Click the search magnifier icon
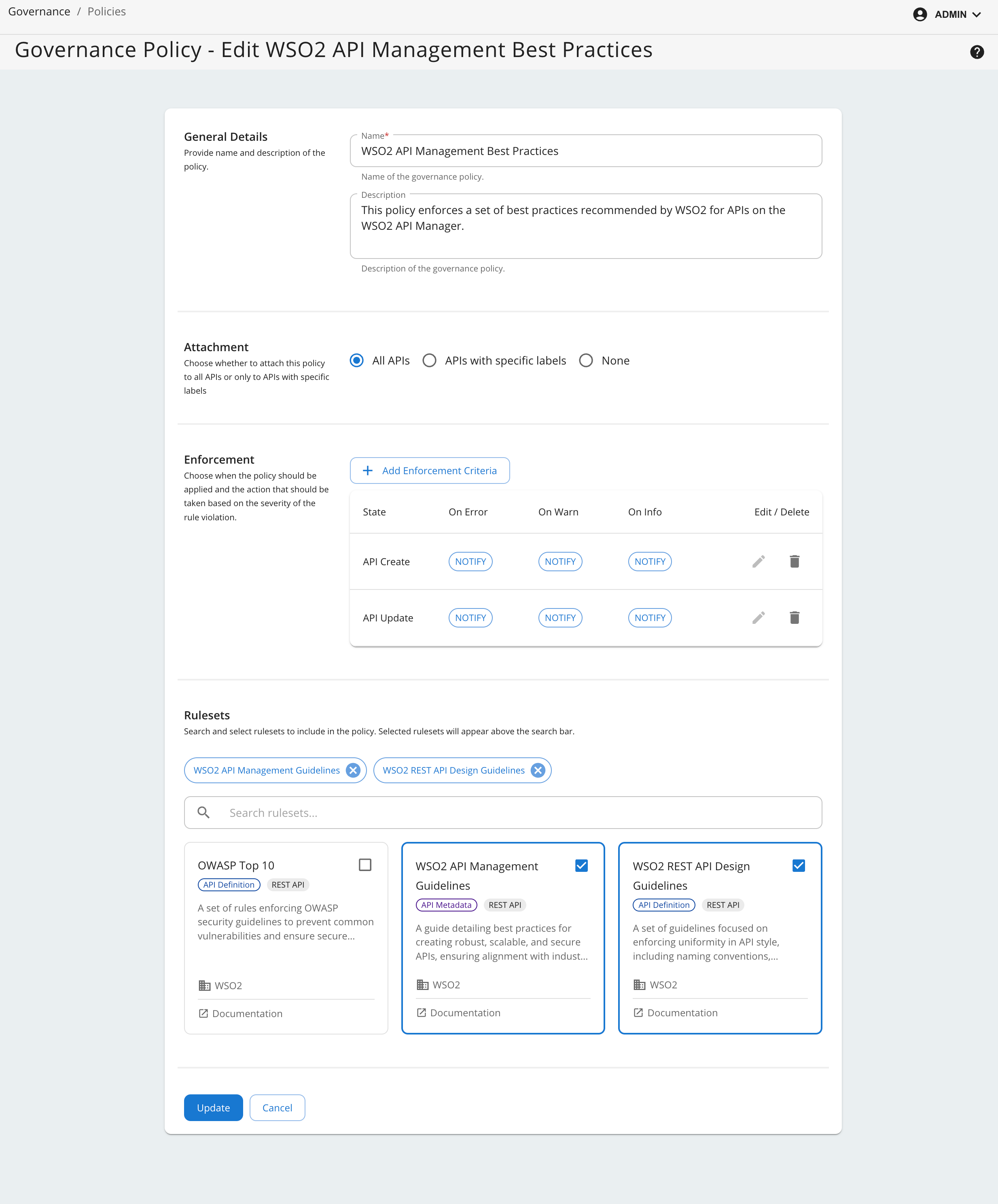The height and width of the screenshot is (1204, 998). pos(203,812)
